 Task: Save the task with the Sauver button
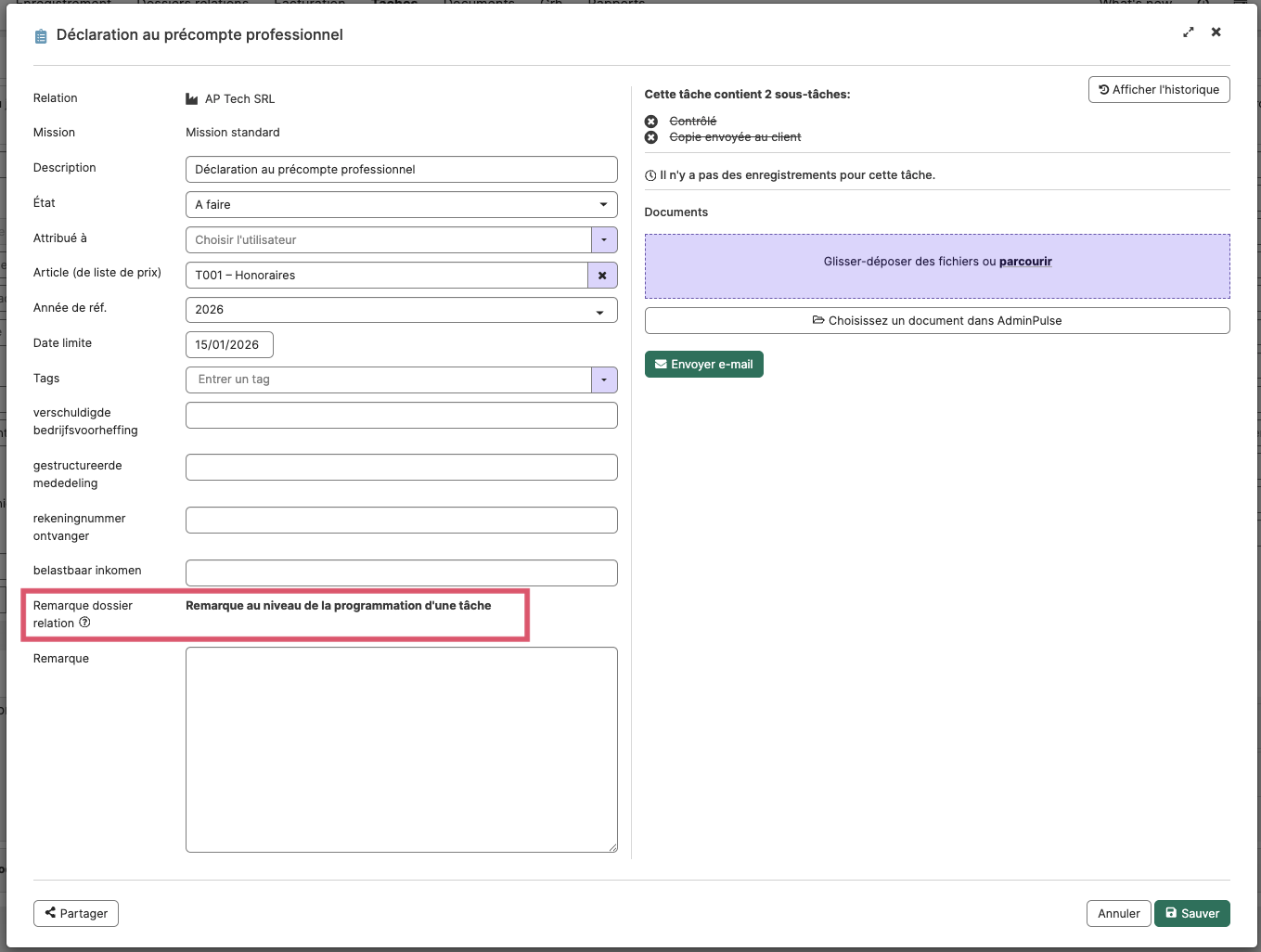(1192, 914)
